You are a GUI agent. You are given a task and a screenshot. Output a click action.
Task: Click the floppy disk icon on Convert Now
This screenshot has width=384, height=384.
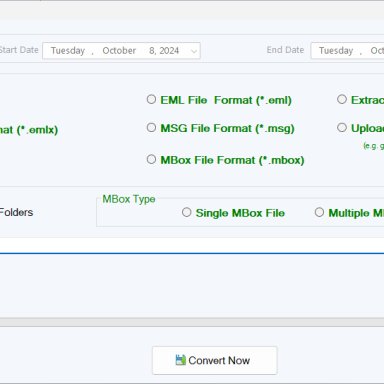click(180, 360)
